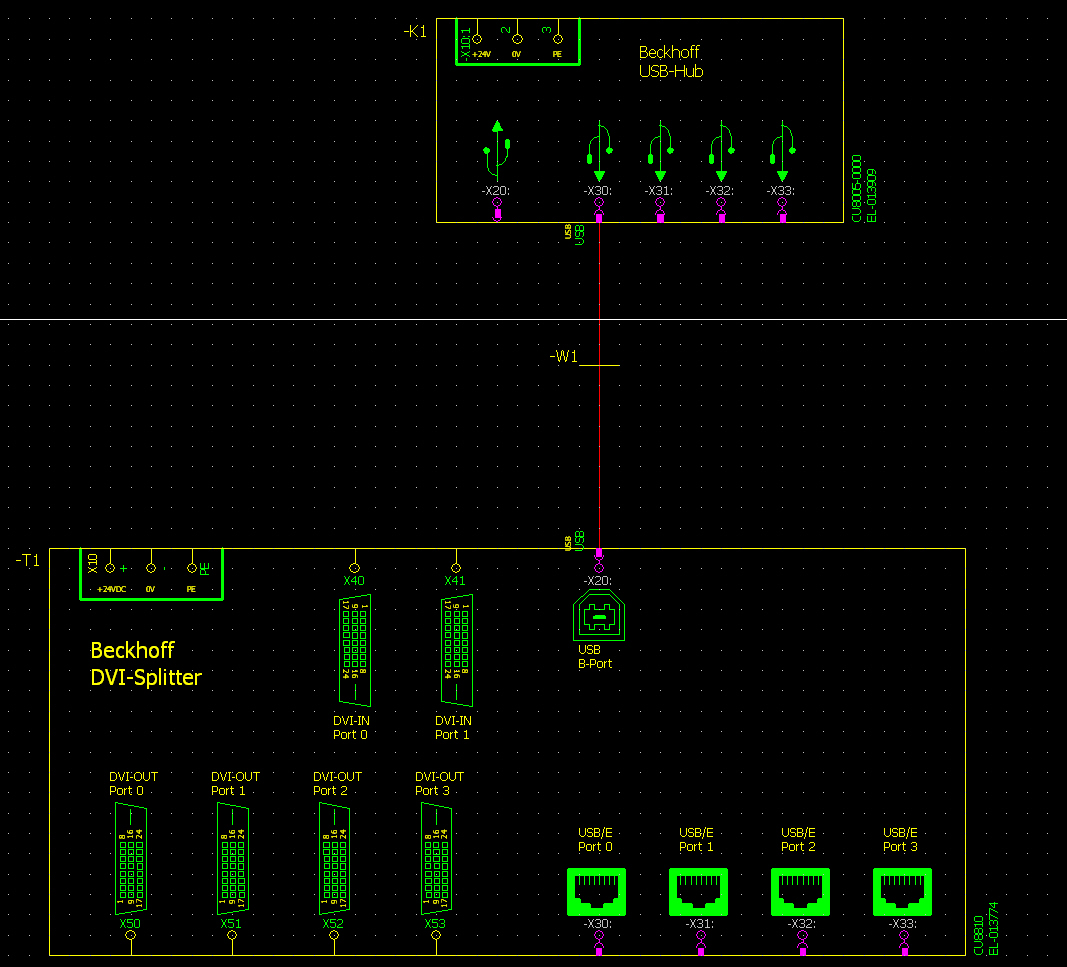Select the 0V terminal circle in the DVI-Splitter

[151, 568]
